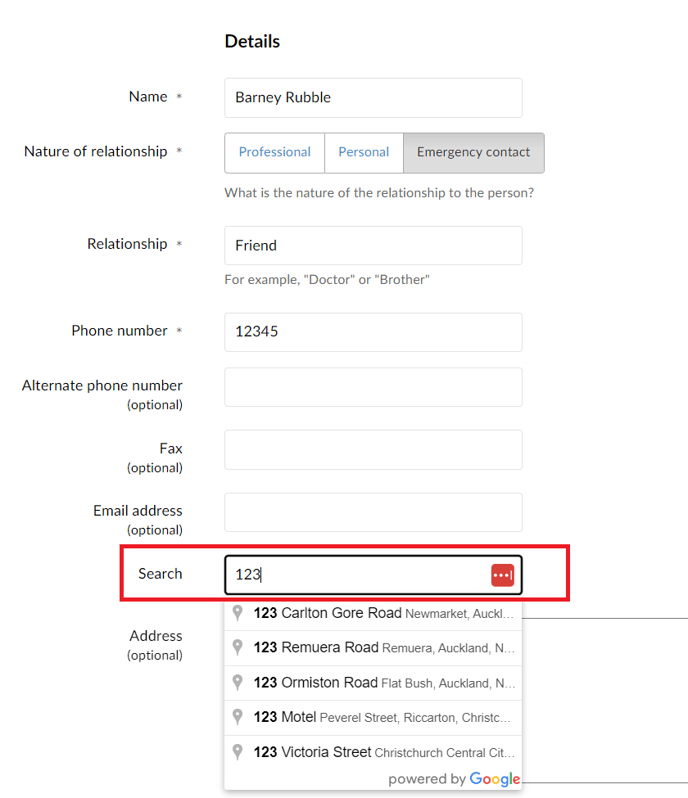688x798 pixels.
Task: Select Professional relationship type
Action: [275, 153]
